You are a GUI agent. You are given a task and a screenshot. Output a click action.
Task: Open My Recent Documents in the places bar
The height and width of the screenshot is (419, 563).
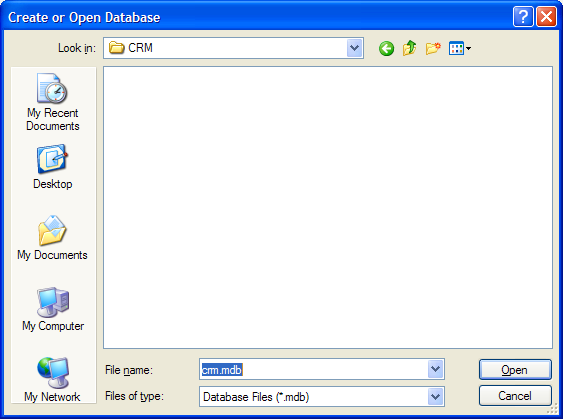tap(53, 102)
